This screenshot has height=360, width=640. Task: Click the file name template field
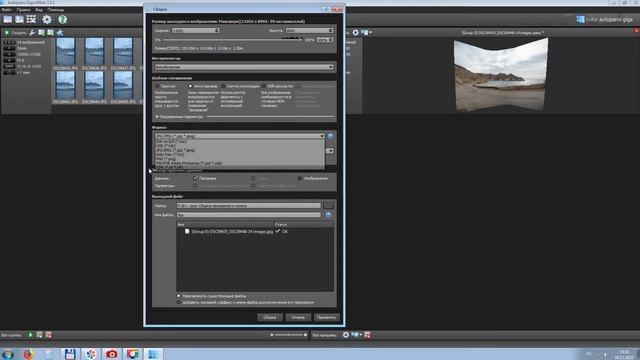(249, 215)
